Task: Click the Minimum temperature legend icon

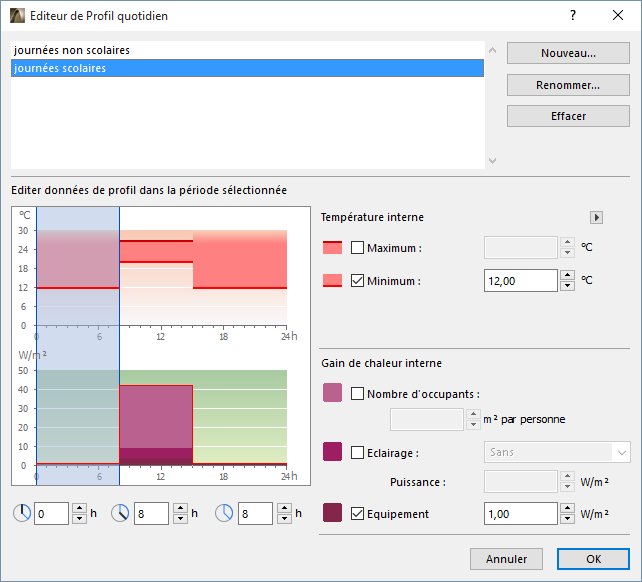Action: 332,281
